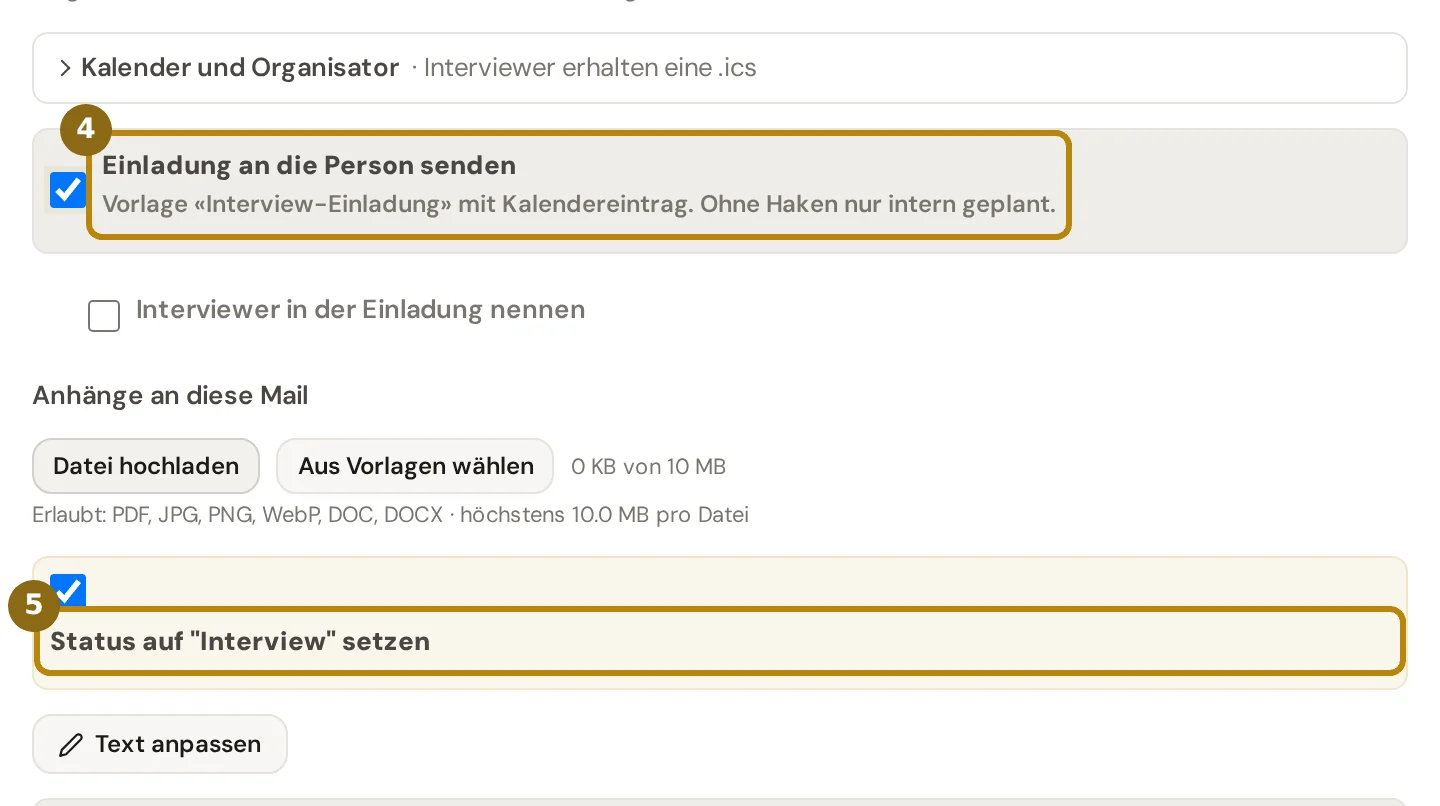Click the Vorlage «Interview-Einladung» description text
Image resolution: width=1440 pixels, height=806 pixels.
[579, 205]
